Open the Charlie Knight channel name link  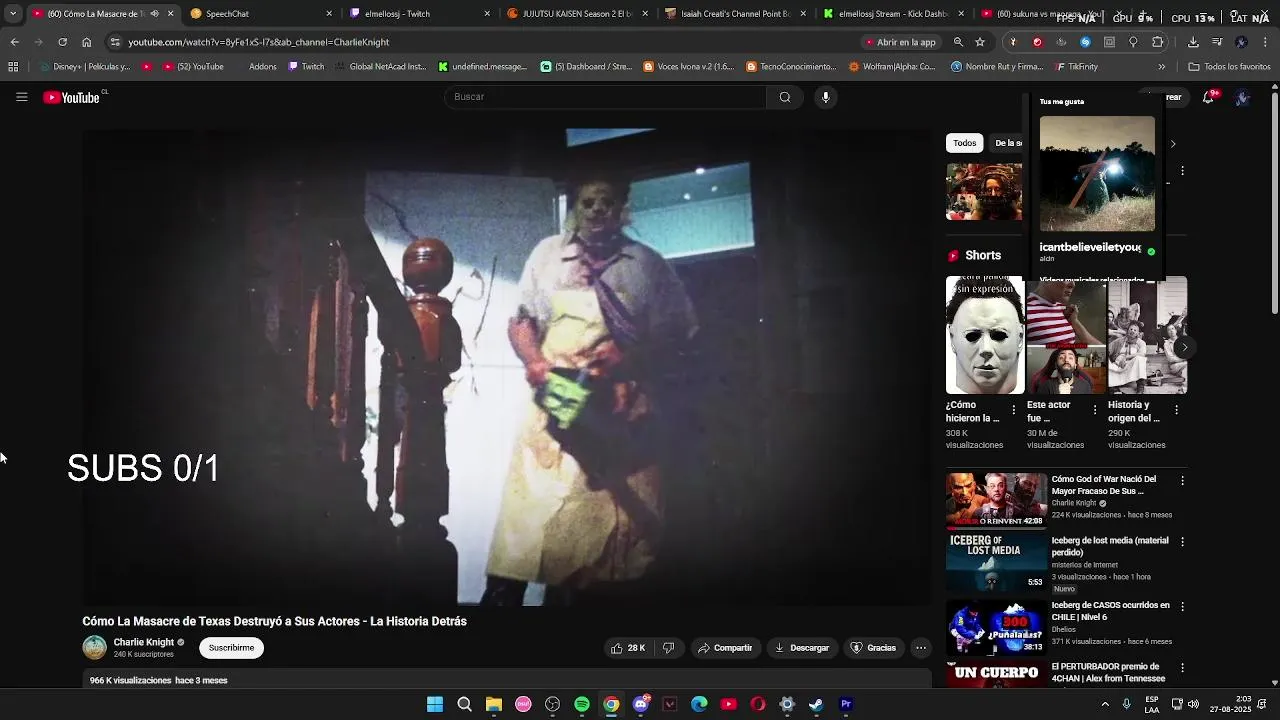[144, 642]
